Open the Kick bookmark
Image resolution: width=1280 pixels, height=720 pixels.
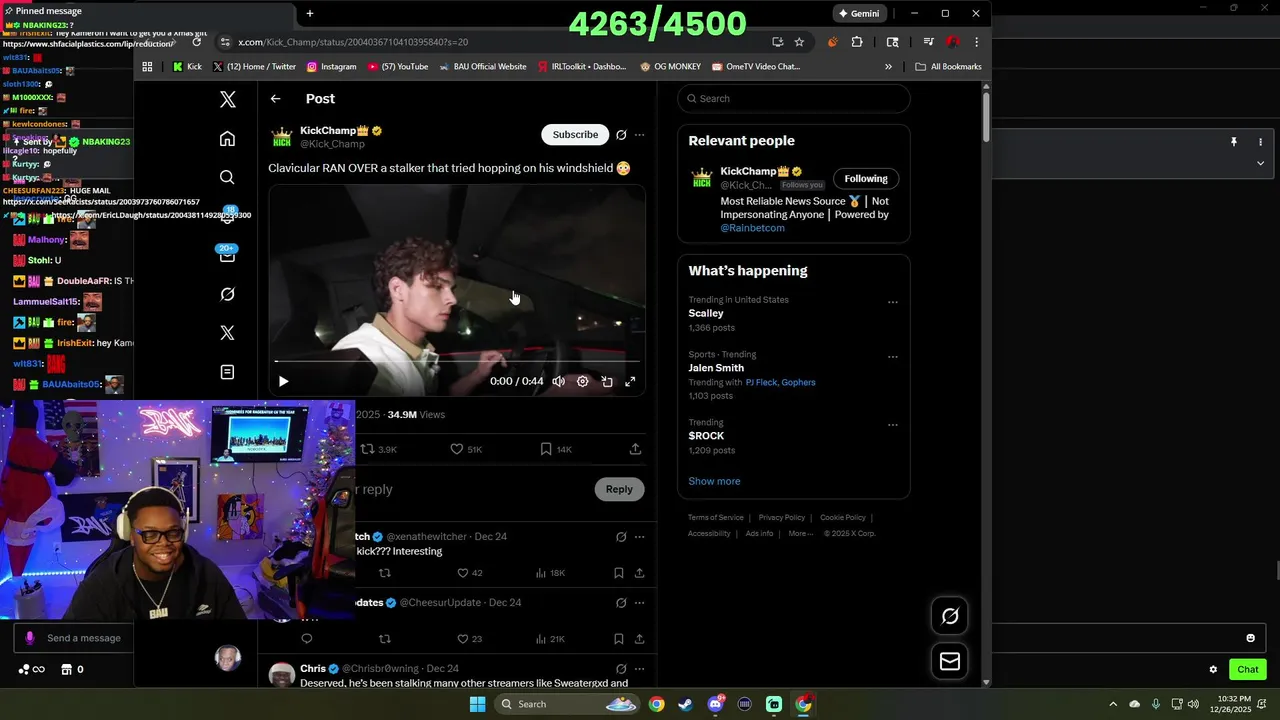coord(187,67)
